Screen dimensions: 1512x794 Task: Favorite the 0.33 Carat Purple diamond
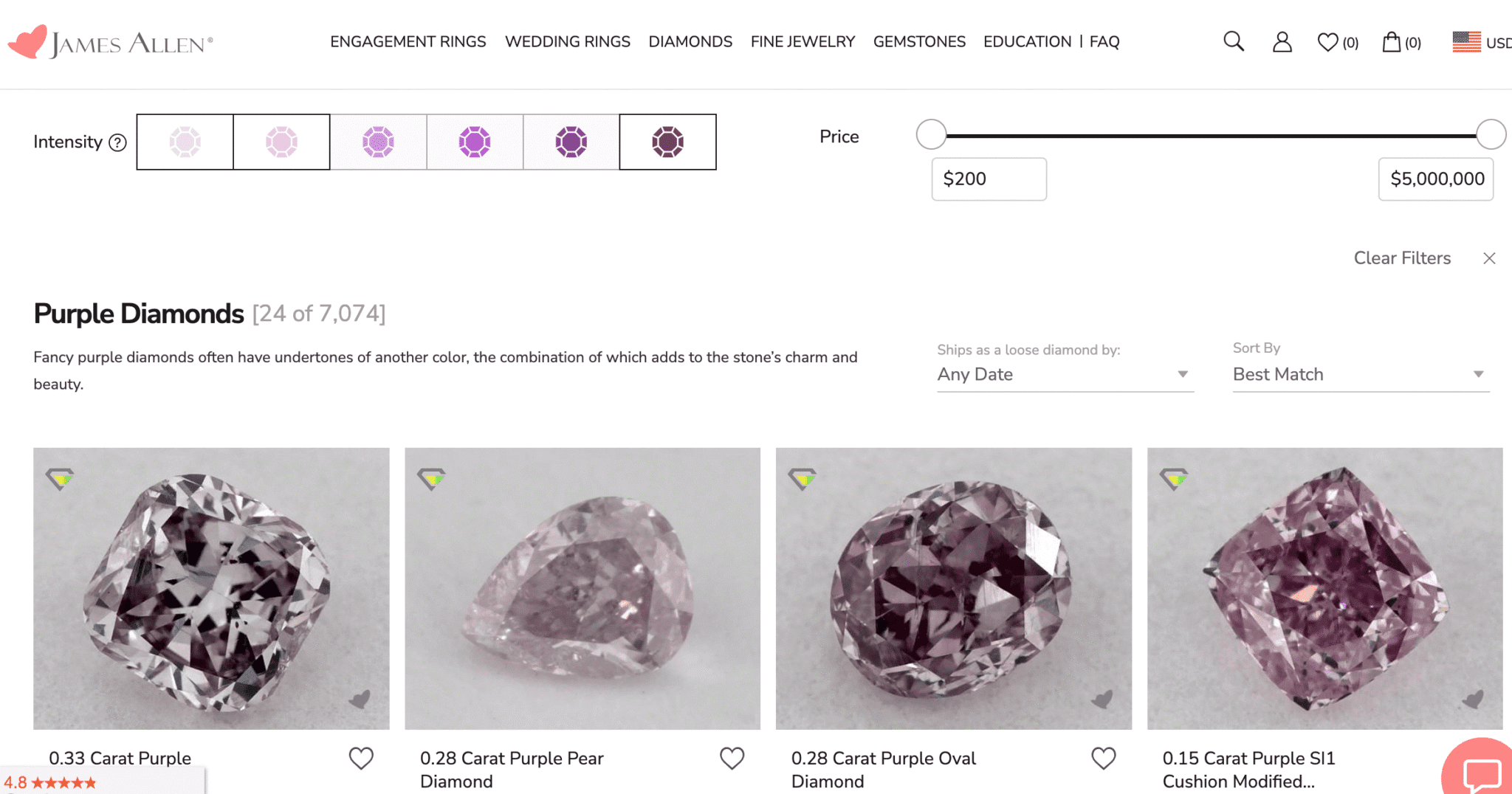coord(361,757)
